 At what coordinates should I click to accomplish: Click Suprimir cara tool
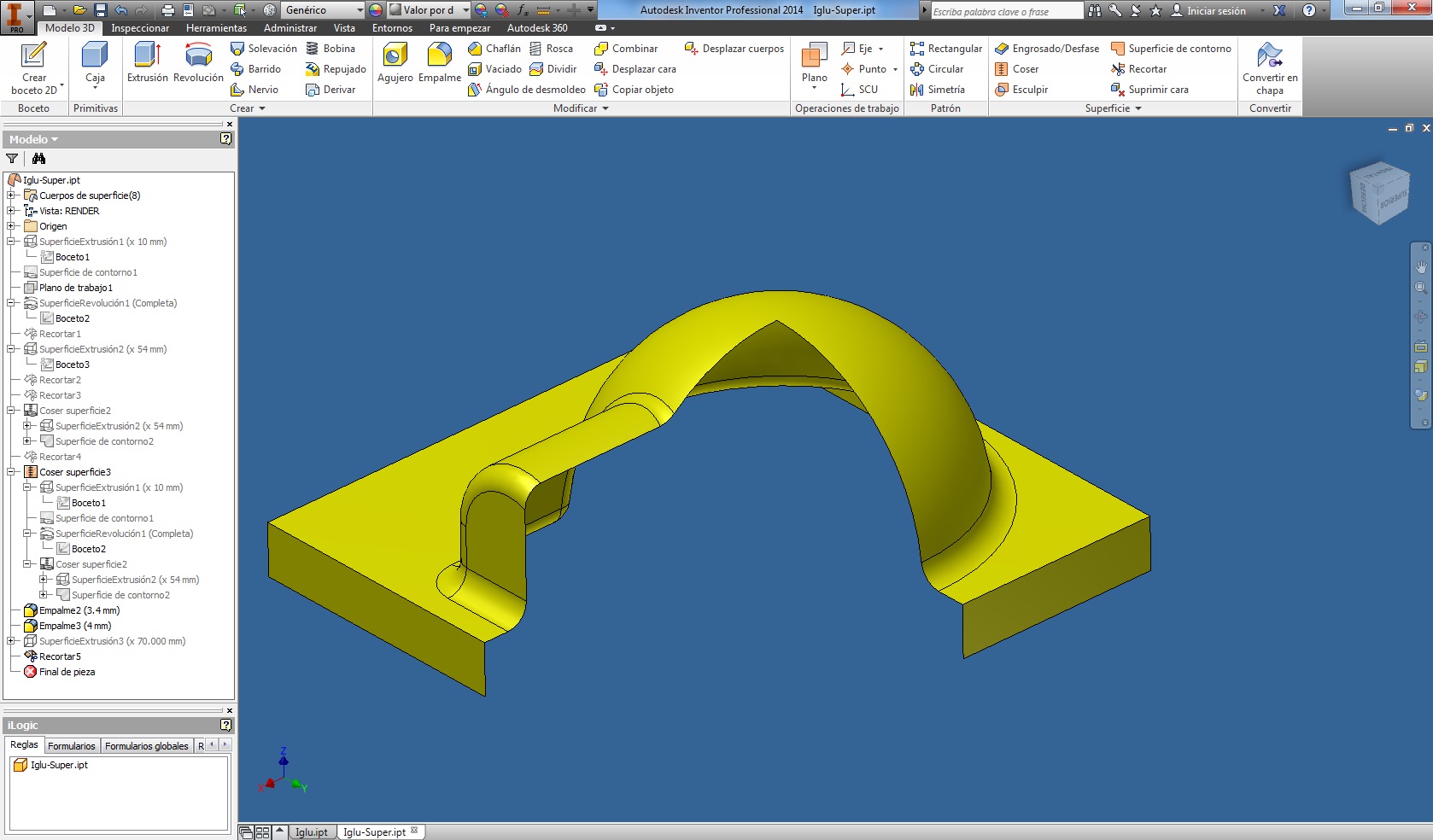(1149, 90)
